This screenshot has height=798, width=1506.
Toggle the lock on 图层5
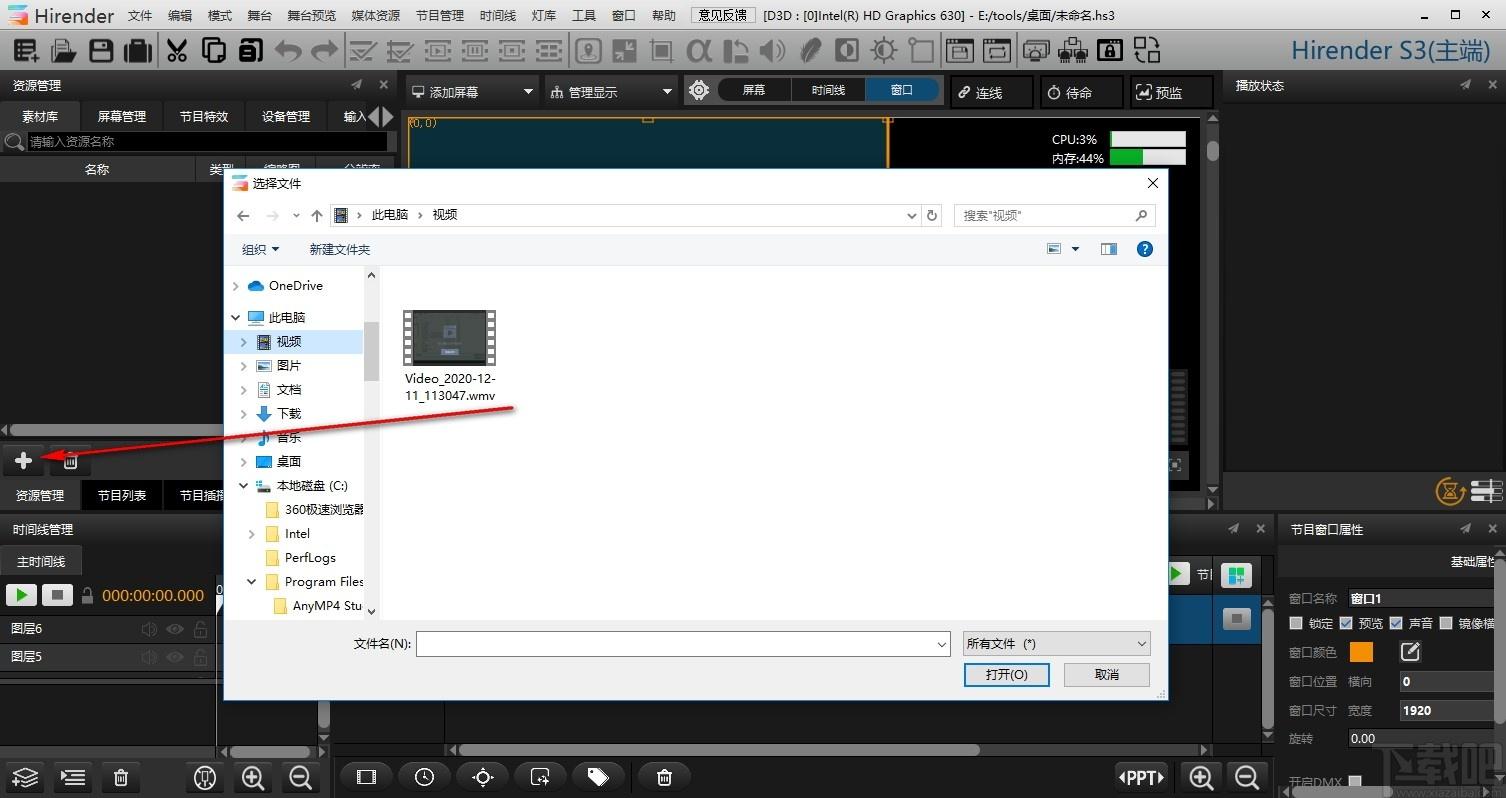point(201,657)
